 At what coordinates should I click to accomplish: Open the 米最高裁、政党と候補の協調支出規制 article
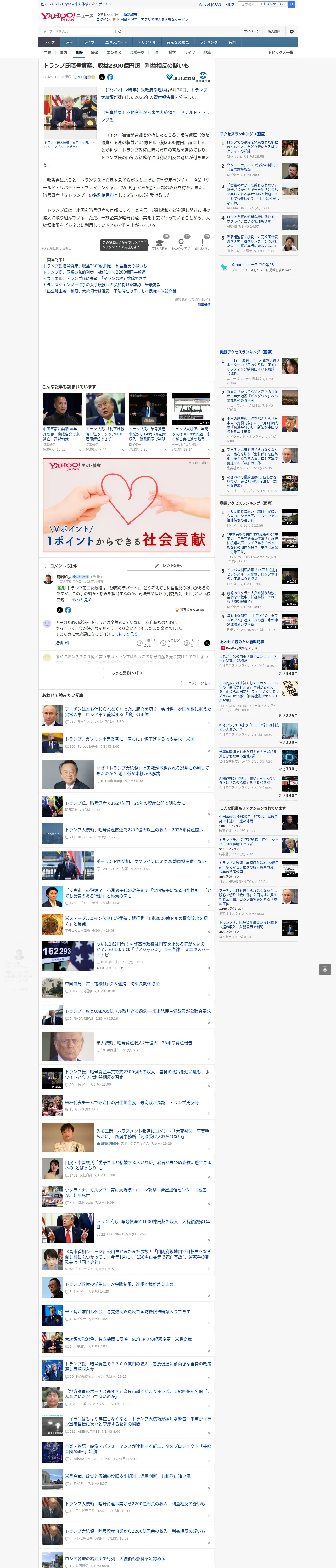(128, 1476)
